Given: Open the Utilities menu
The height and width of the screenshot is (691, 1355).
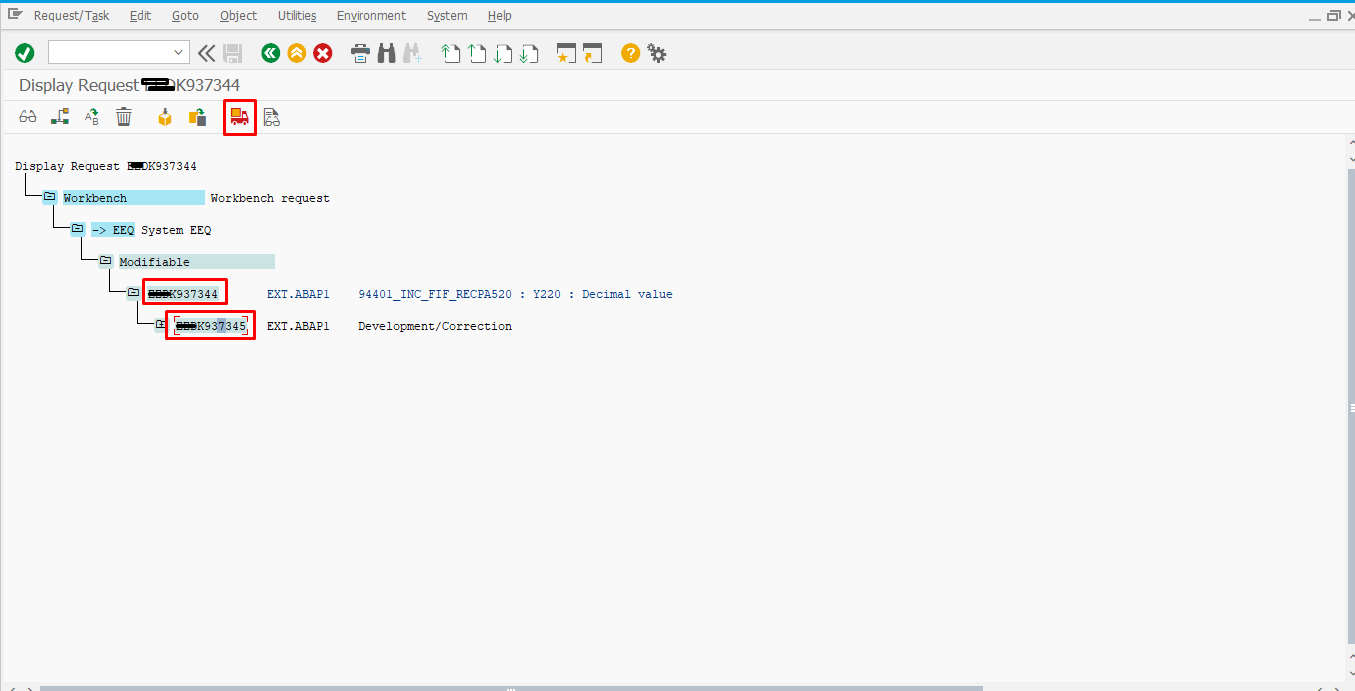Looking at the screenshot, I should (297, 15).
